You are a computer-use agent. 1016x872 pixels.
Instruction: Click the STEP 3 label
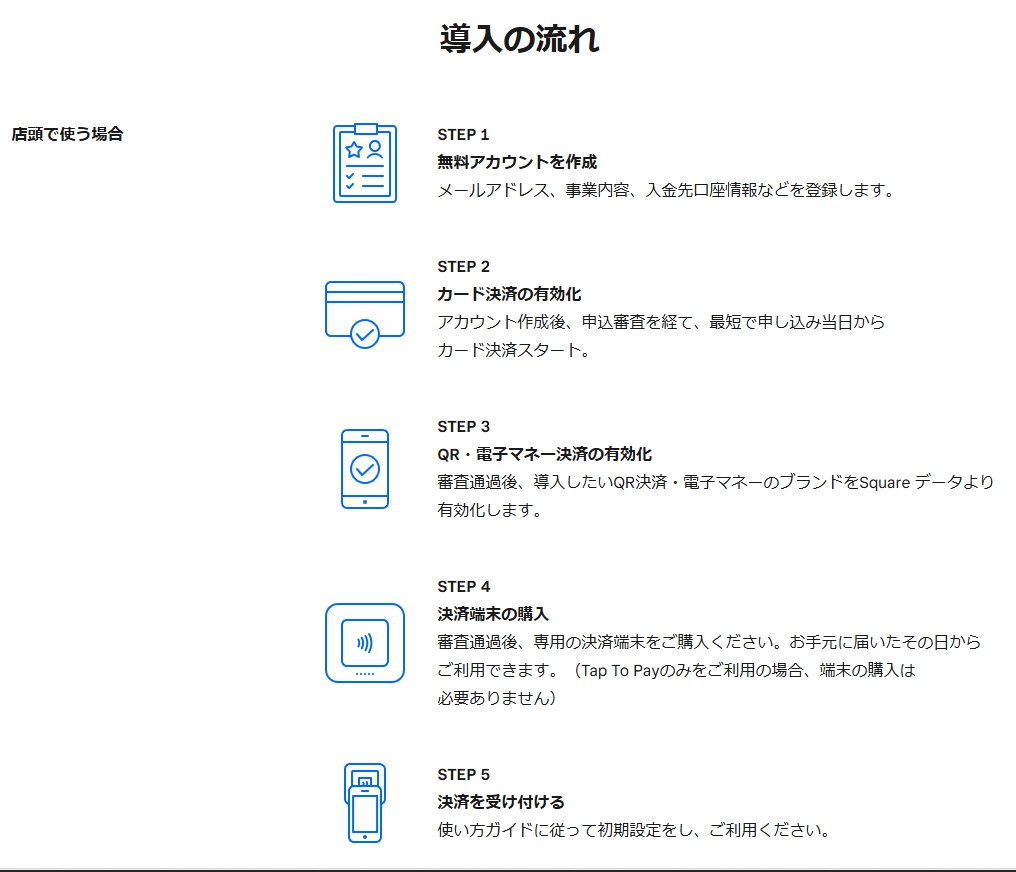pyautogui.click(x=463, y=427)
